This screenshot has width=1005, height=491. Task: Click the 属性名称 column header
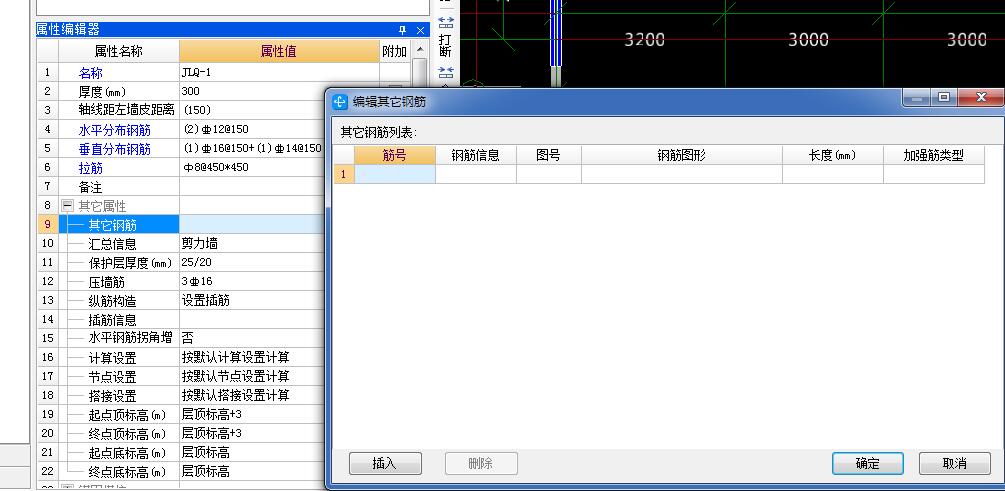[x=119, y=52]
